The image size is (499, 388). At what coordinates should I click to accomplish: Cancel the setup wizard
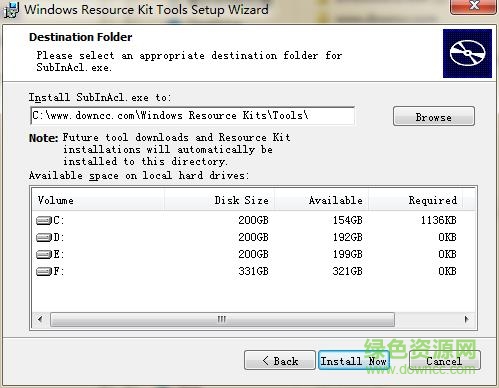444,360
